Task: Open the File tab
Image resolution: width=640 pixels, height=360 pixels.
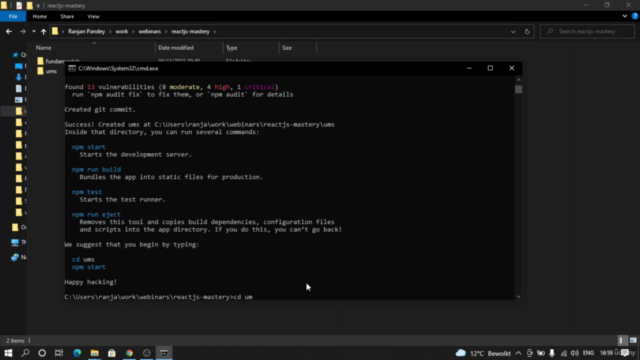Action: (x=13, y=16)
